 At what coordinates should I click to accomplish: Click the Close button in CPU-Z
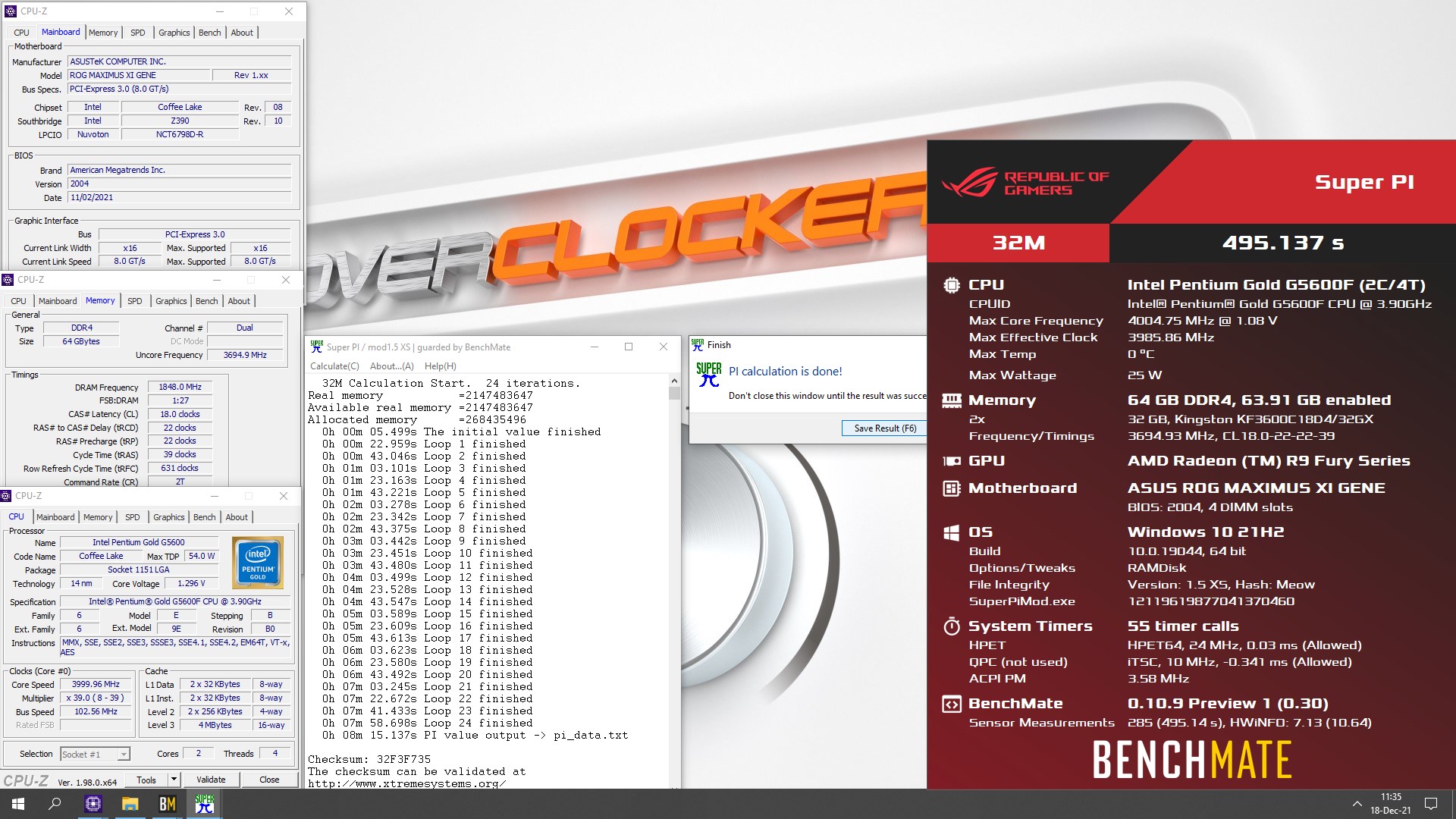[x=269, y=780]
